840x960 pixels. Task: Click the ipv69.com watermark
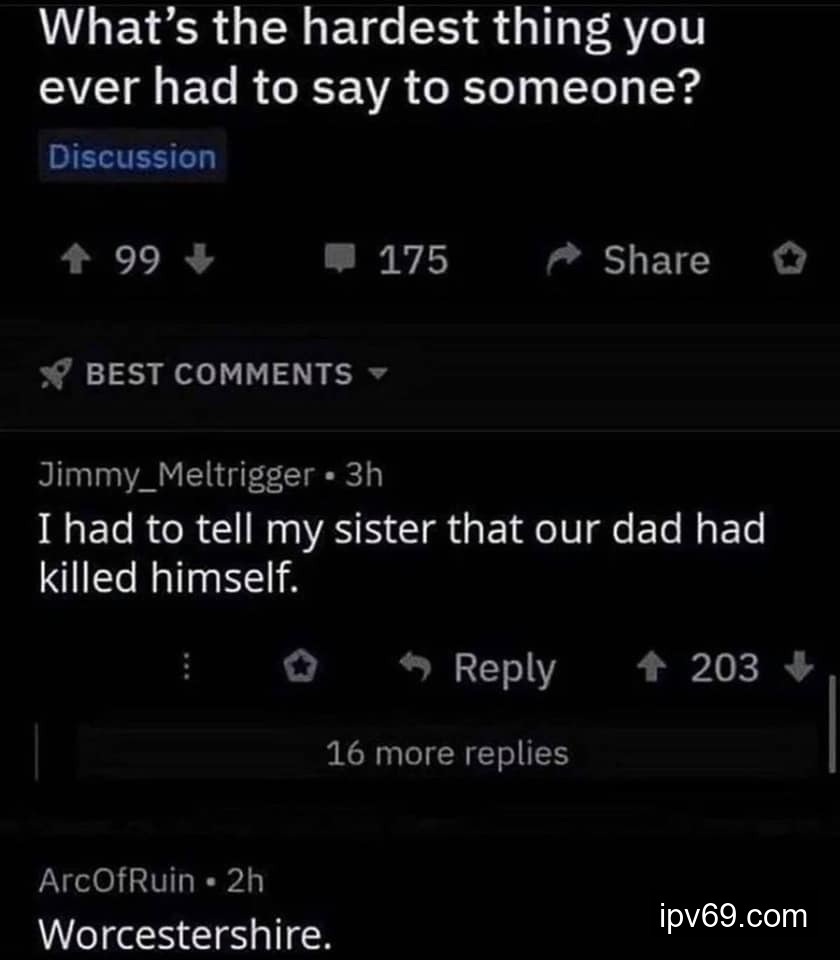point(734,915)
